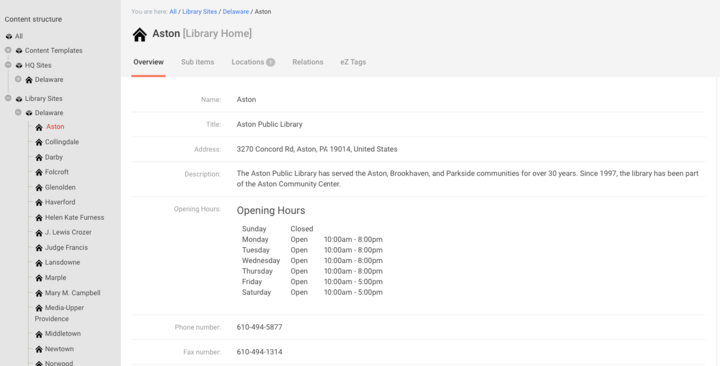Collapse the HQ Sites tree node
Image resolution: width=720 pixels, height=366 pixels.
pyautogui.click(x=8, y=65)
